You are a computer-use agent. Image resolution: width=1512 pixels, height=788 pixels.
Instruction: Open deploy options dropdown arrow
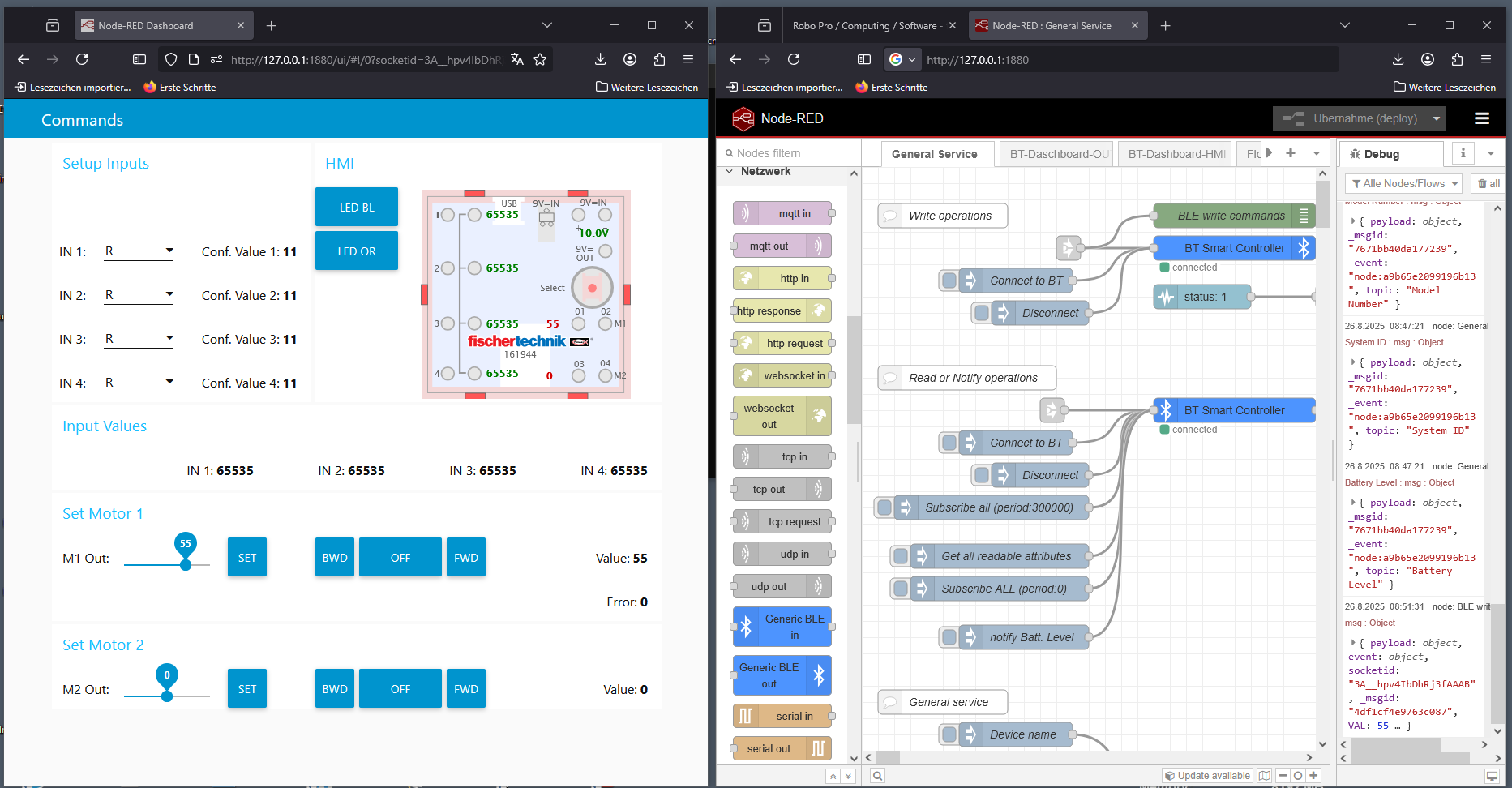(x=1437, y=118)
